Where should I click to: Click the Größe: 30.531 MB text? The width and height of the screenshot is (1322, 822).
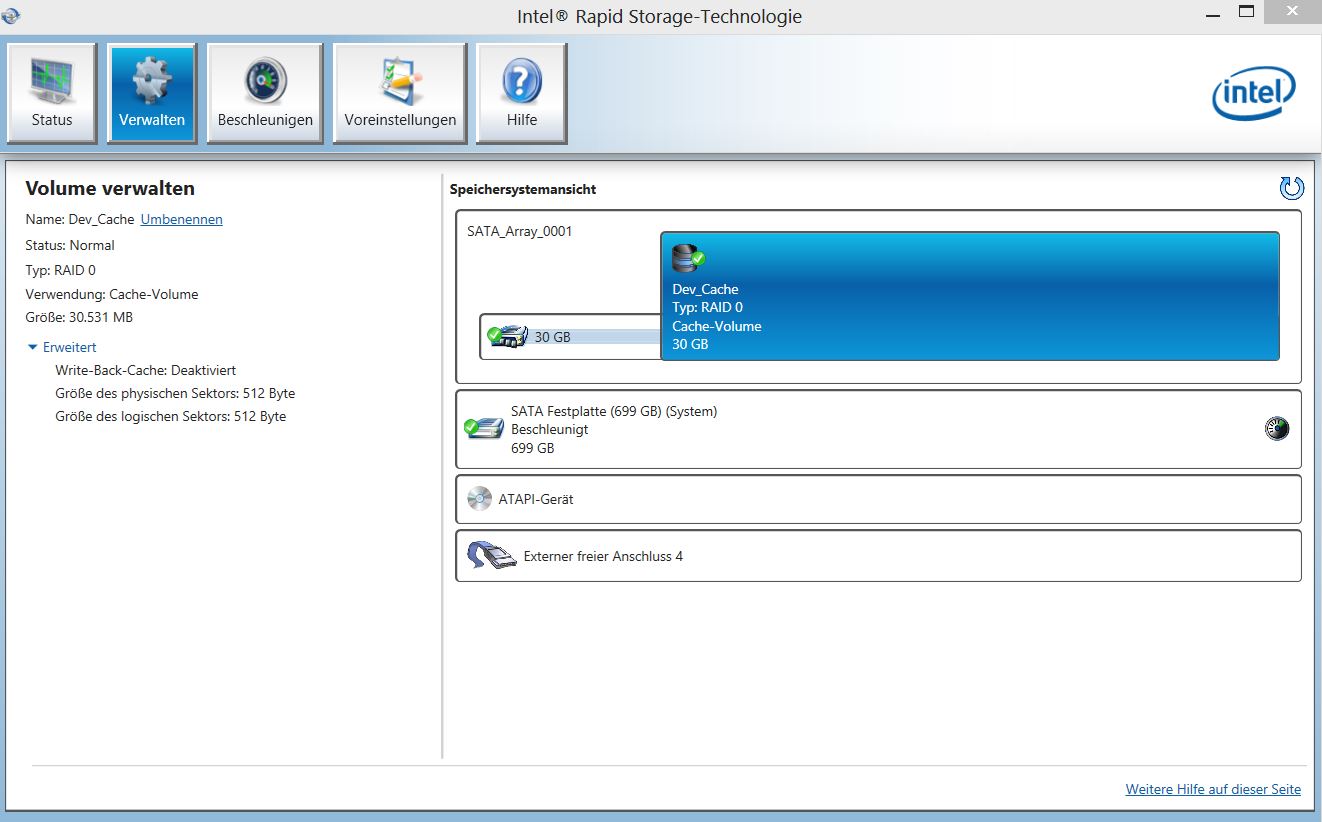tap(79, 317)
